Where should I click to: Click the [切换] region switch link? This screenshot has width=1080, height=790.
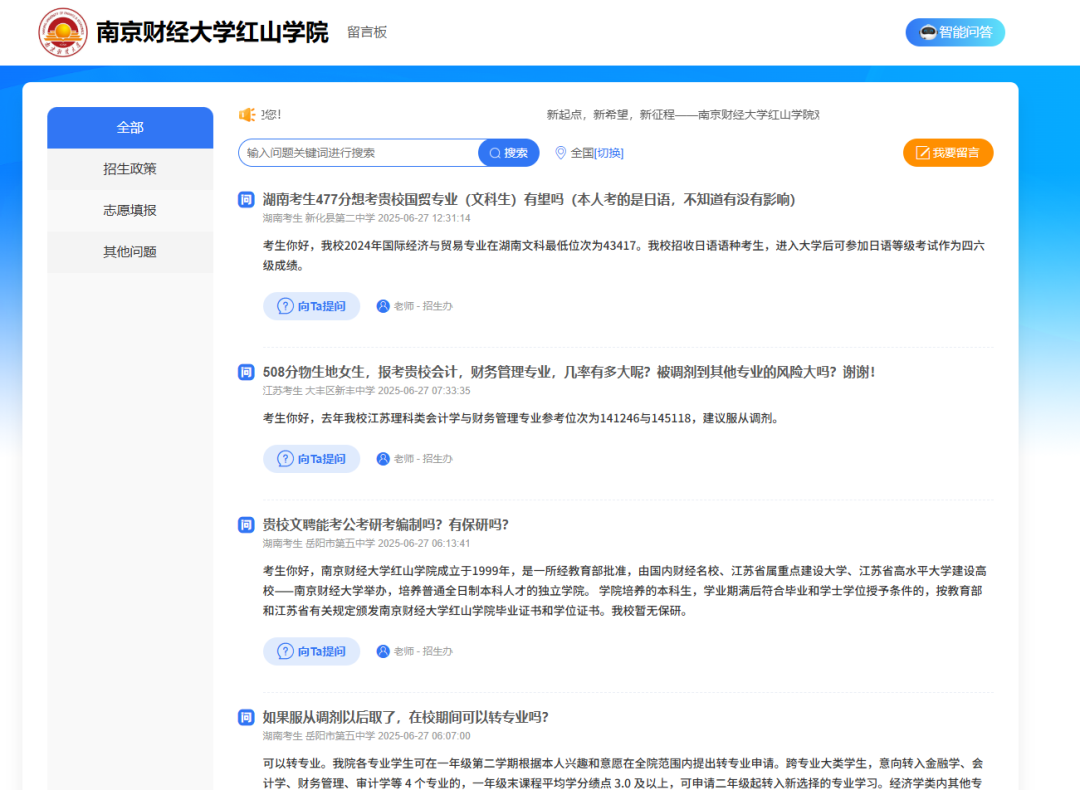pos(609,153)
